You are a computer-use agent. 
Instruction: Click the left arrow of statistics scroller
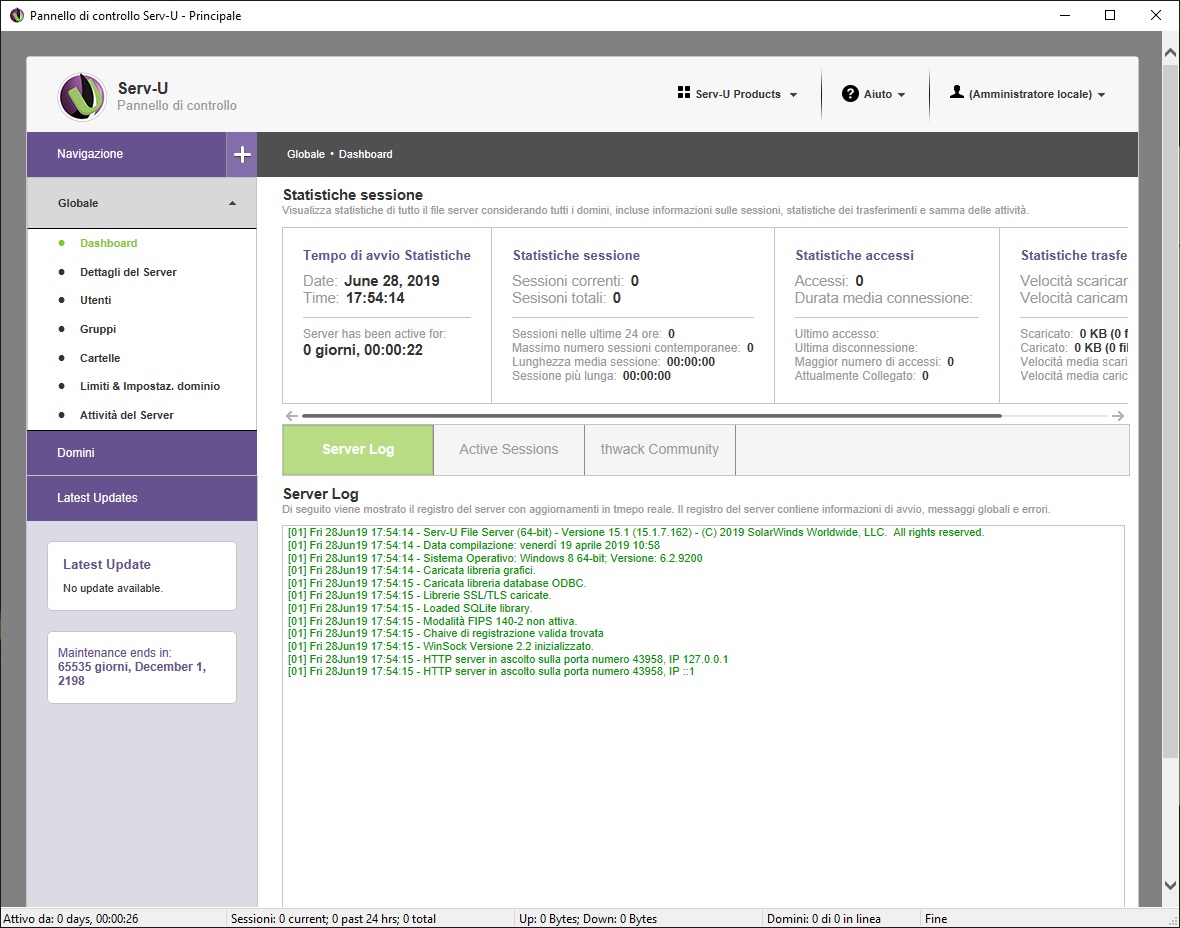click(292, 415)
